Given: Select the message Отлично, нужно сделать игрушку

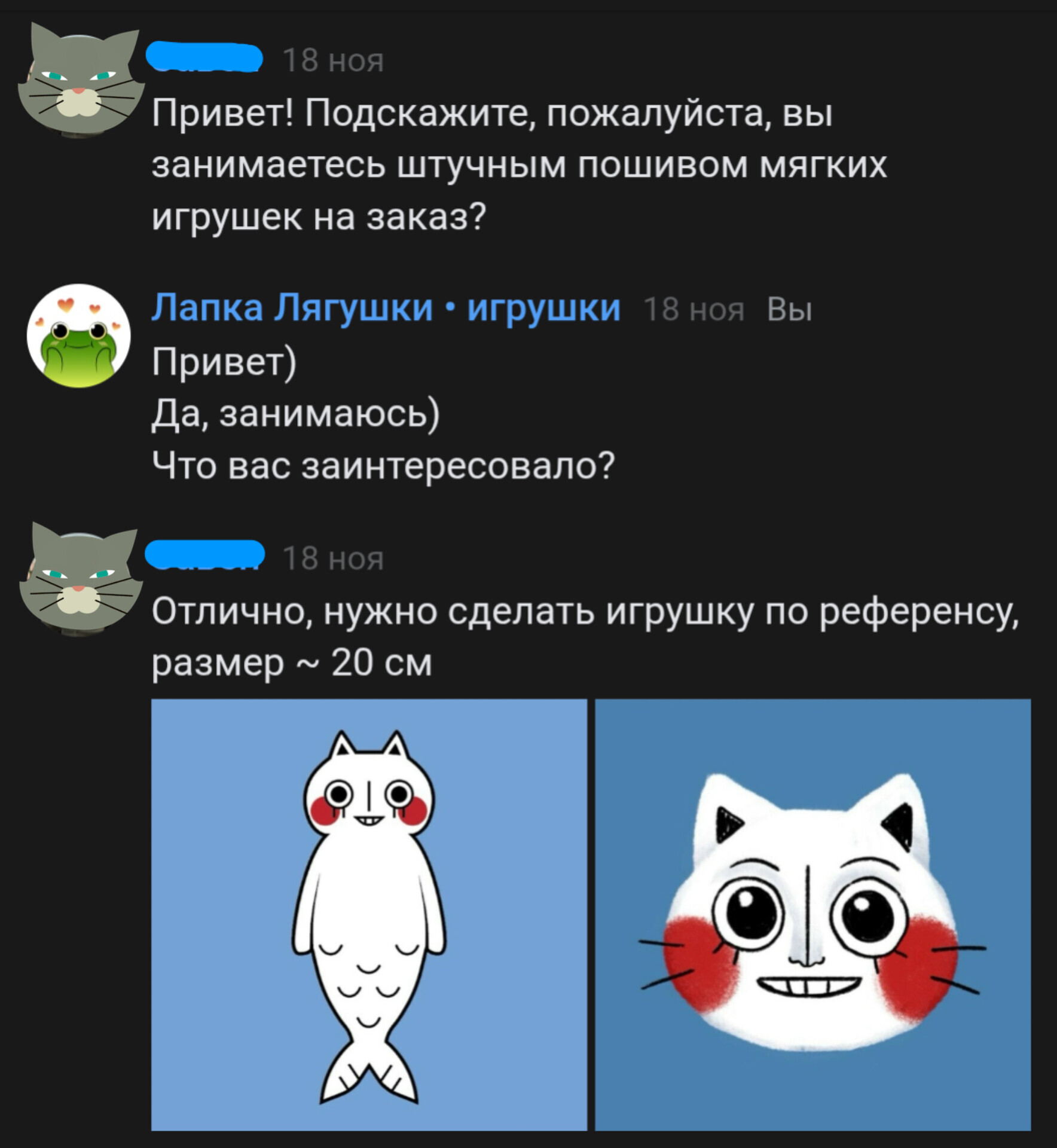Looking at the screenshot, I should click(585, 637).
